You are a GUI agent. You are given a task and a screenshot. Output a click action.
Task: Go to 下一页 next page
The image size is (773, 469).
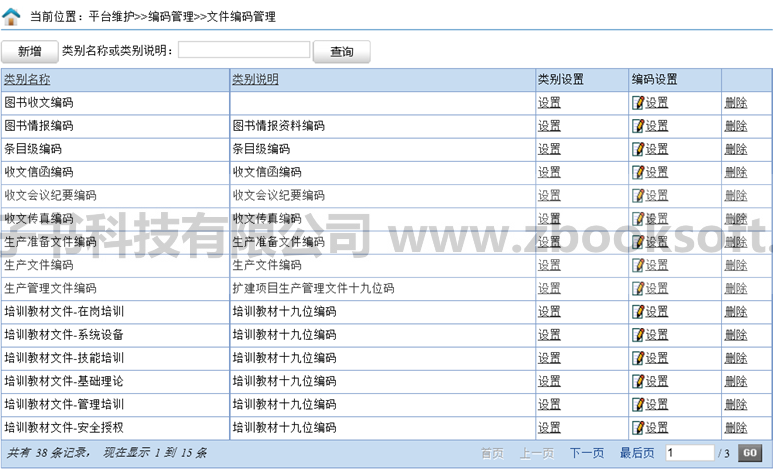pyautogui.click(x=587, y=453)
